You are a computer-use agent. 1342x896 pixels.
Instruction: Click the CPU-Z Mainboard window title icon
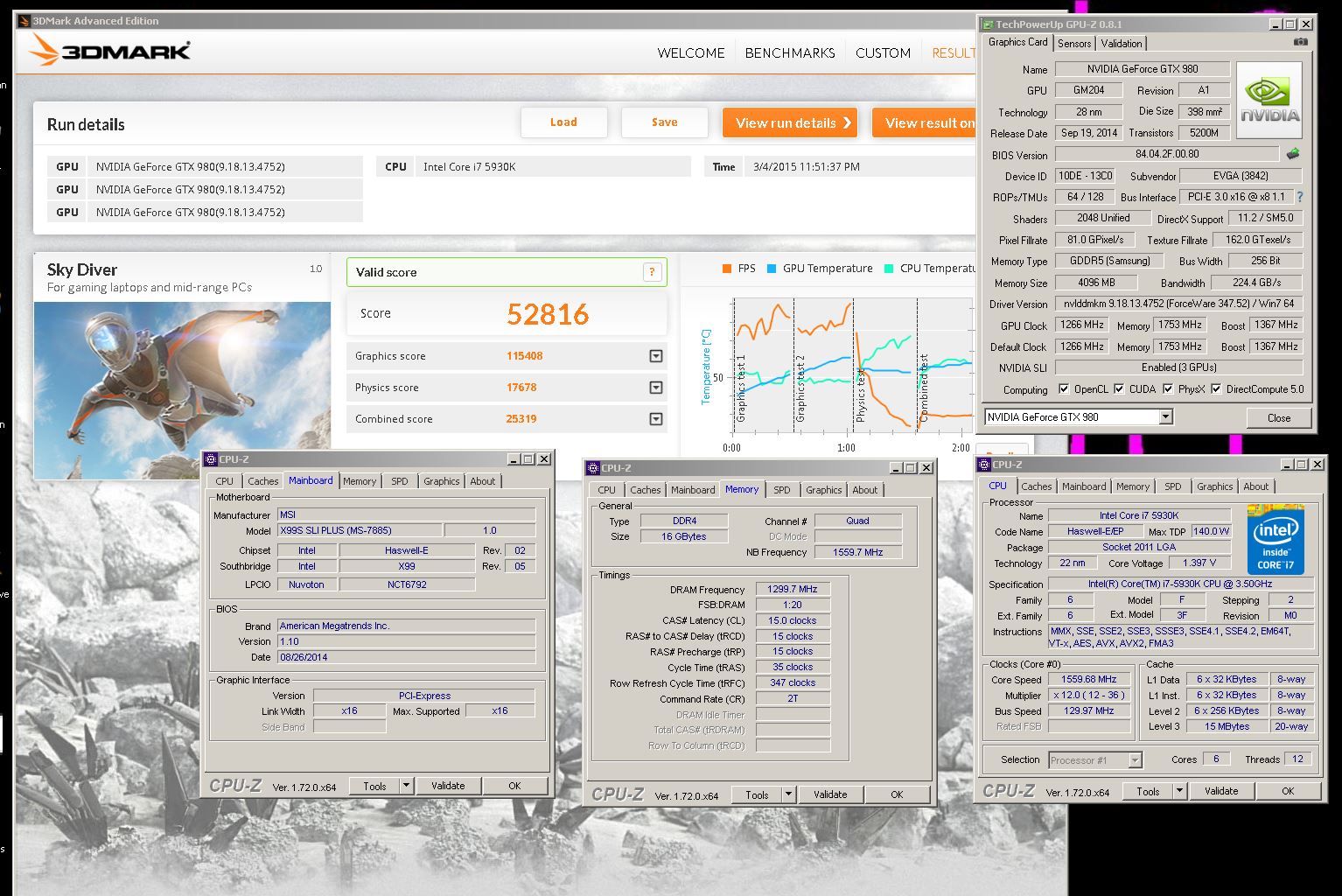[211, 458]
